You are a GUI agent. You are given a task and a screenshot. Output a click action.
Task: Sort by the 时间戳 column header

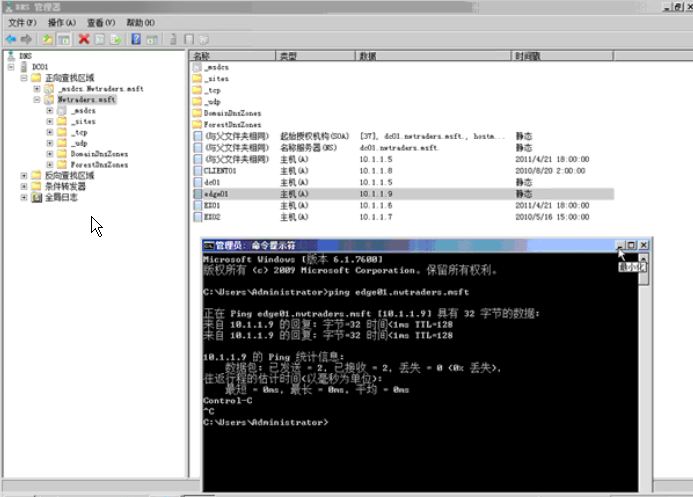point(562,56)
